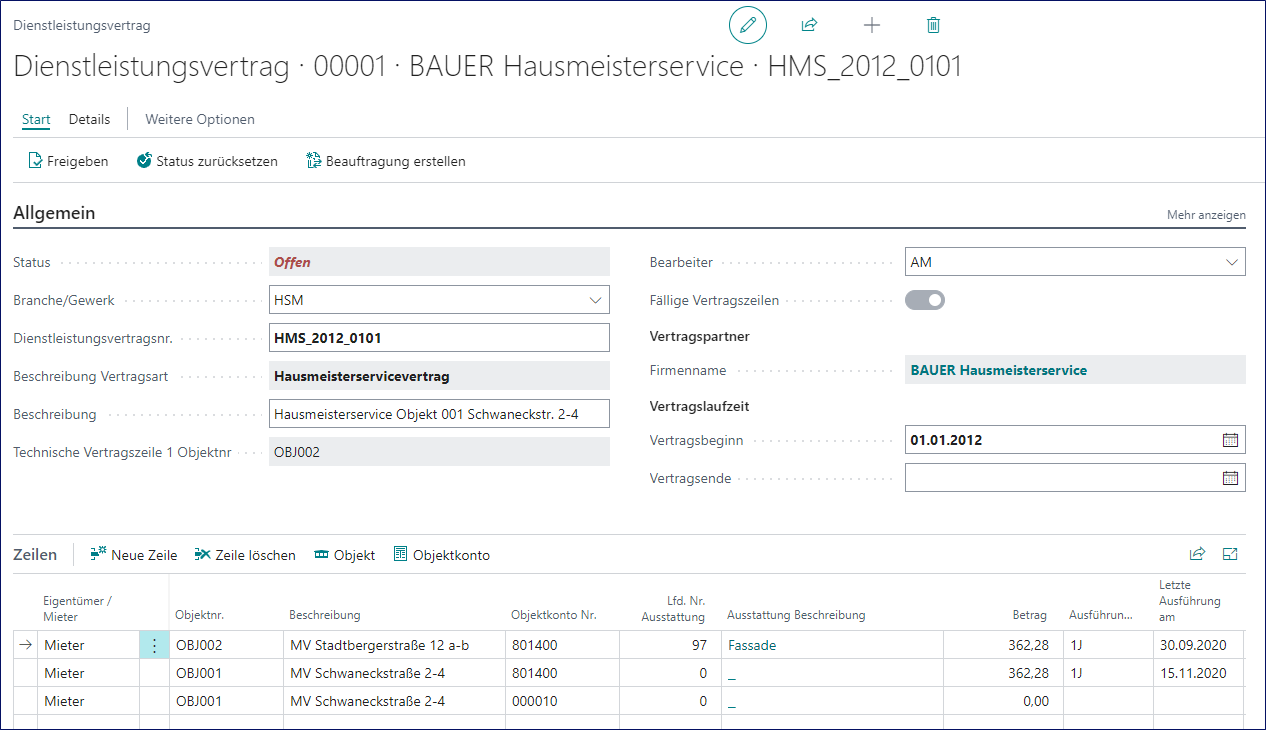Open calendar picker for Vertragsende

[x=1230, y=478]
